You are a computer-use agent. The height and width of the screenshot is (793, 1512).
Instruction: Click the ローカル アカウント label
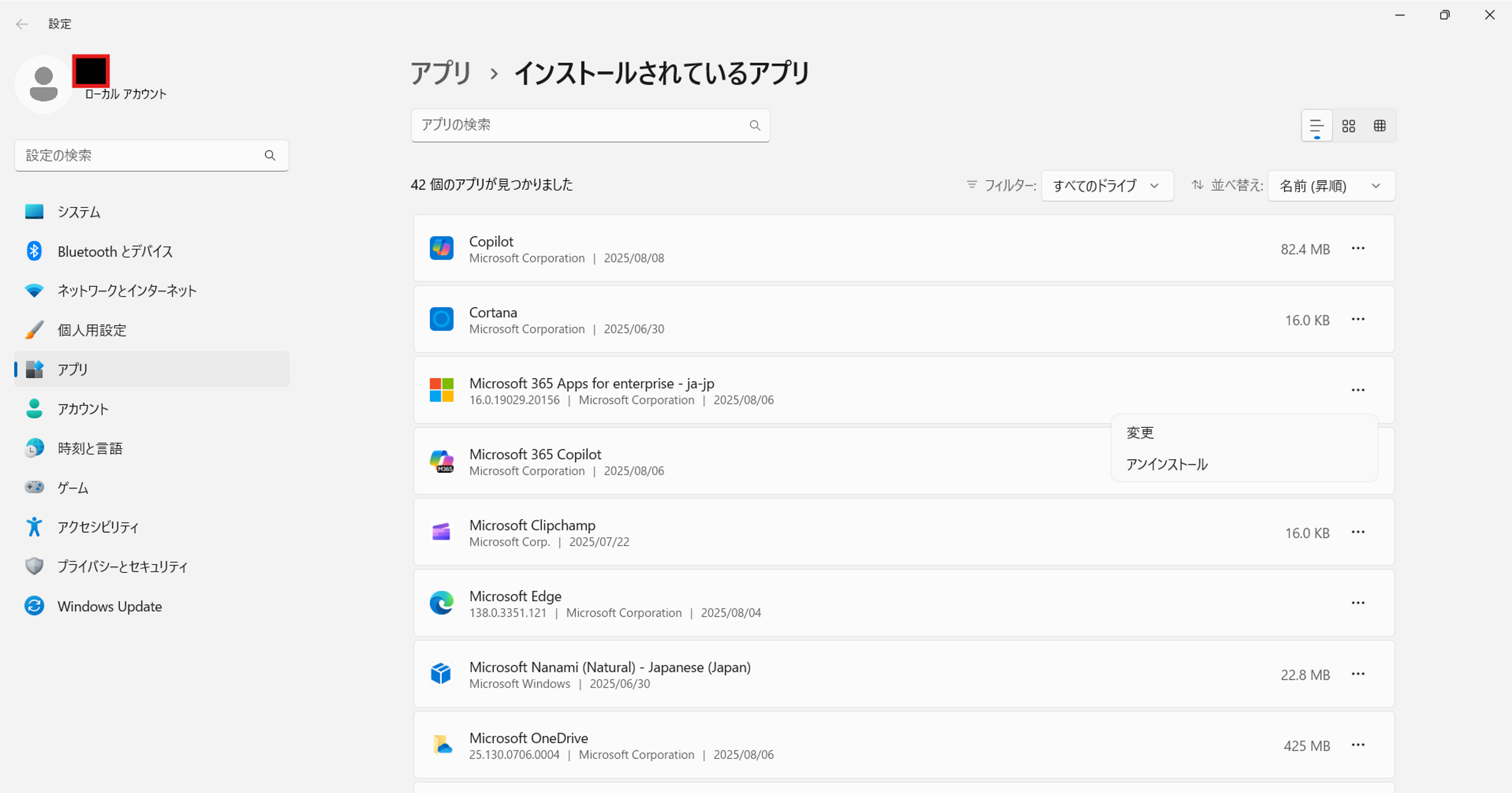pyautogui.click(x=126, y=94)
